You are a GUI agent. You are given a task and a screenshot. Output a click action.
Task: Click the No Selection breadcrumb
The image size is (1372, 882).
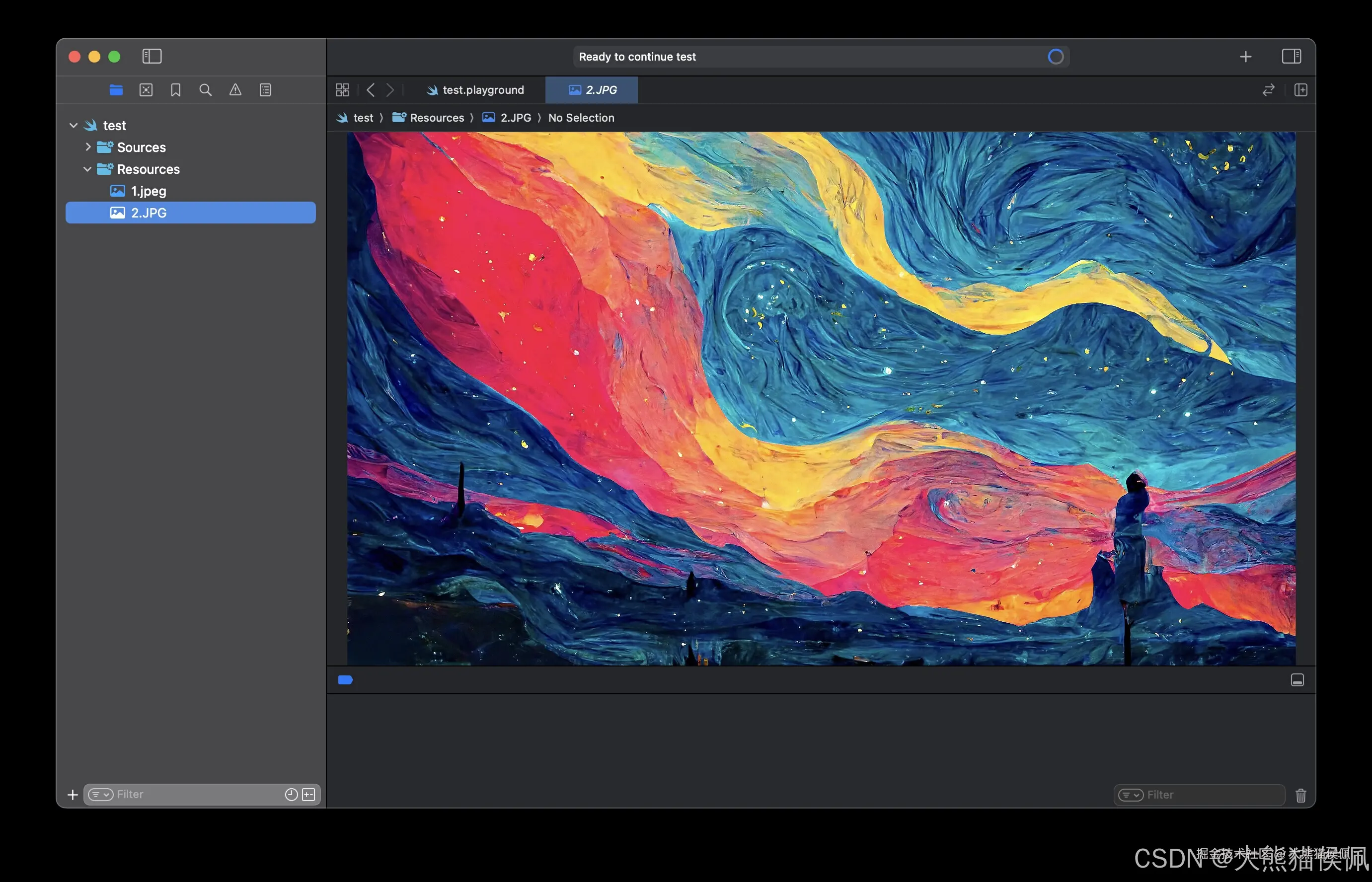pyautogui.click(x=582, y=117)
